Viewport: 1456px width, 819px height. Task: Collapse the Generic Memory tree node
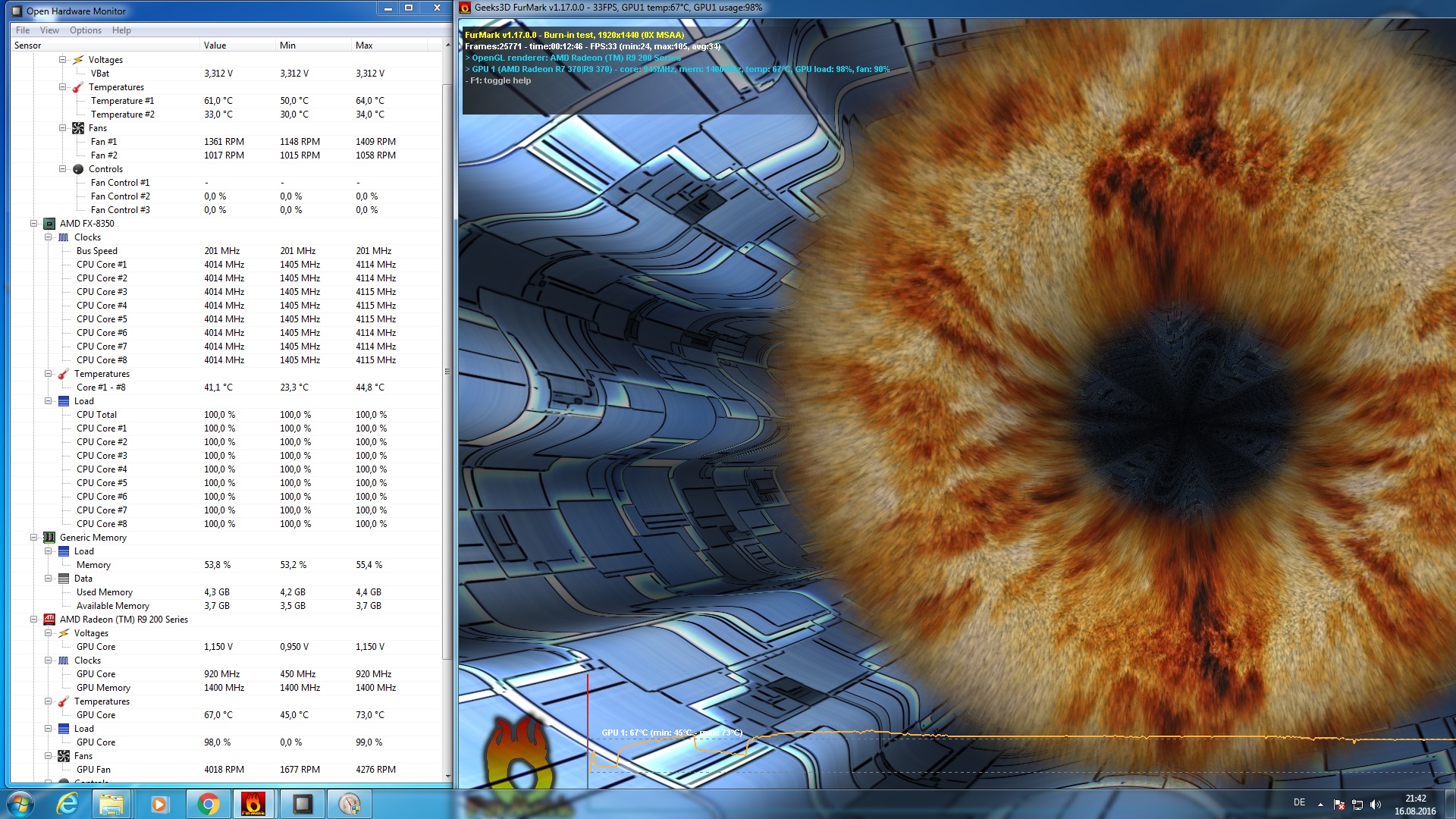coord(33,538)
